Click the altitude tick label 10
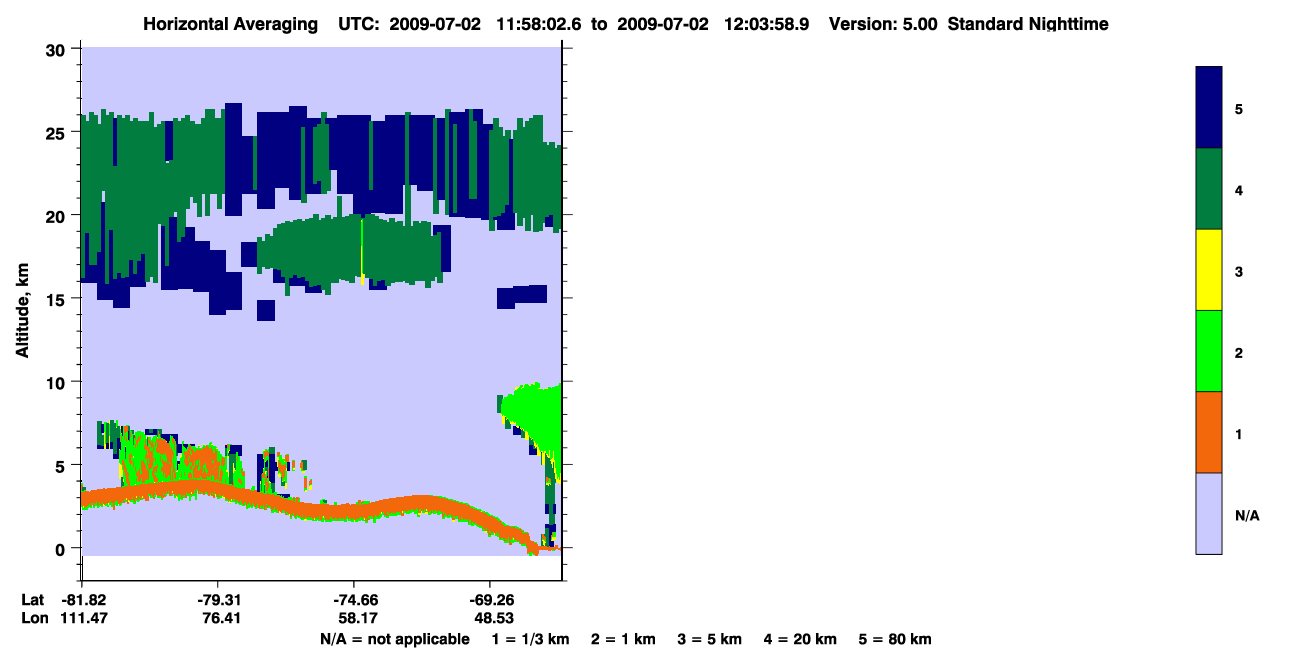The width and height of the screenshot is (1300, 667). point(58,382)
